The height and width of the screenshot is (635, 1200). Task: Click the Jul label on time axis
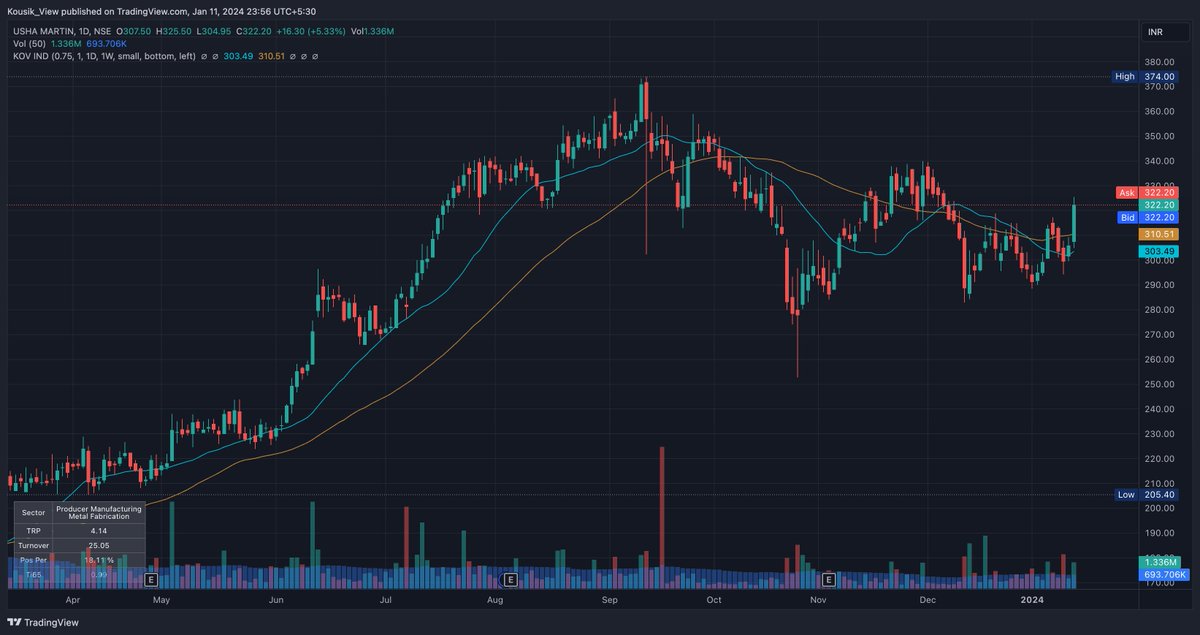(385, 601)
